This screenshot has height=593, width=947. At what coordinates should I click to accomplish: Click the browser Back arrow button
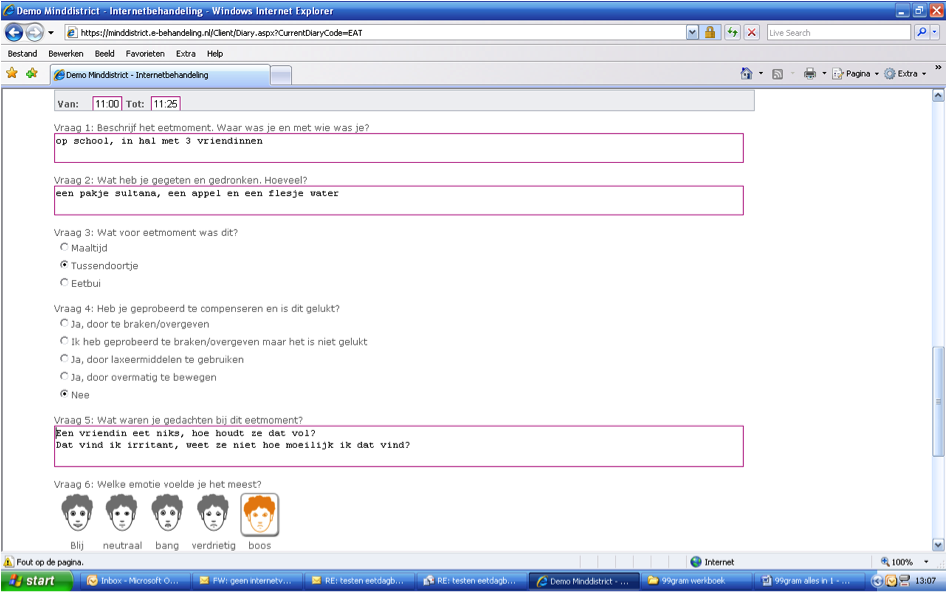click(14, 32)
